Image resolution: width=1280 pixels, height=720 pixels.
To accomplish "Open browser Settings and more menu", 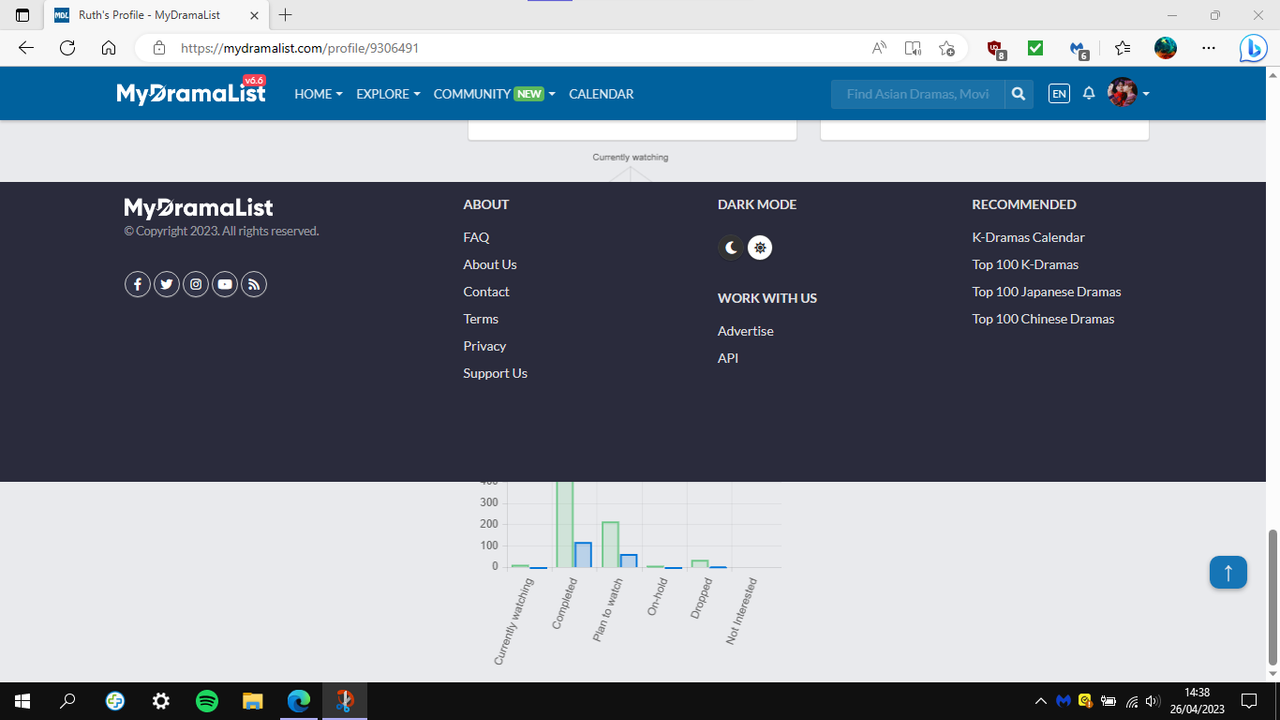I will 1208,48.
